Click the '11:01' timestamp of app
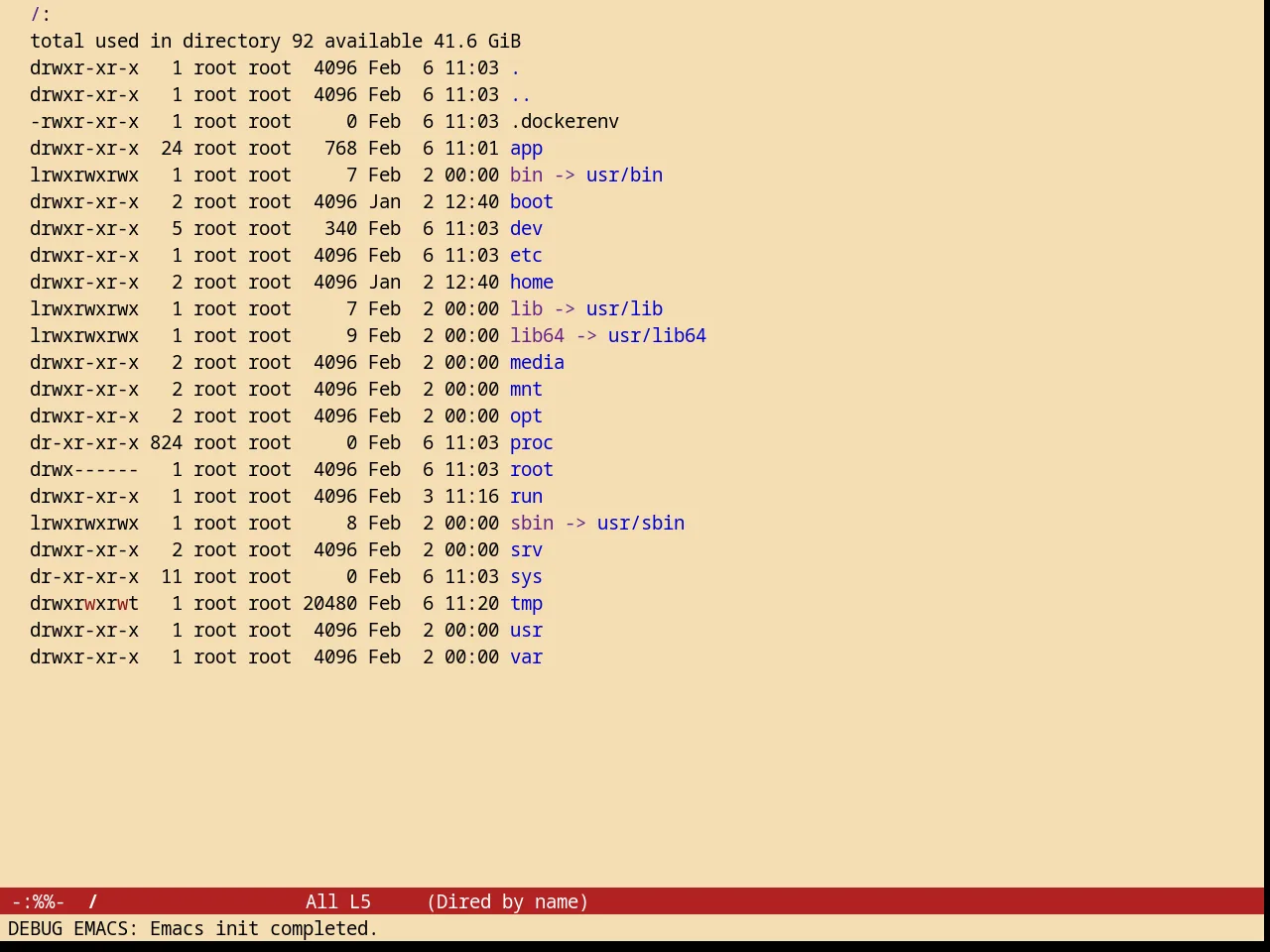The image size is (1270, 952). pyautogui.click(x=471, y=149)
